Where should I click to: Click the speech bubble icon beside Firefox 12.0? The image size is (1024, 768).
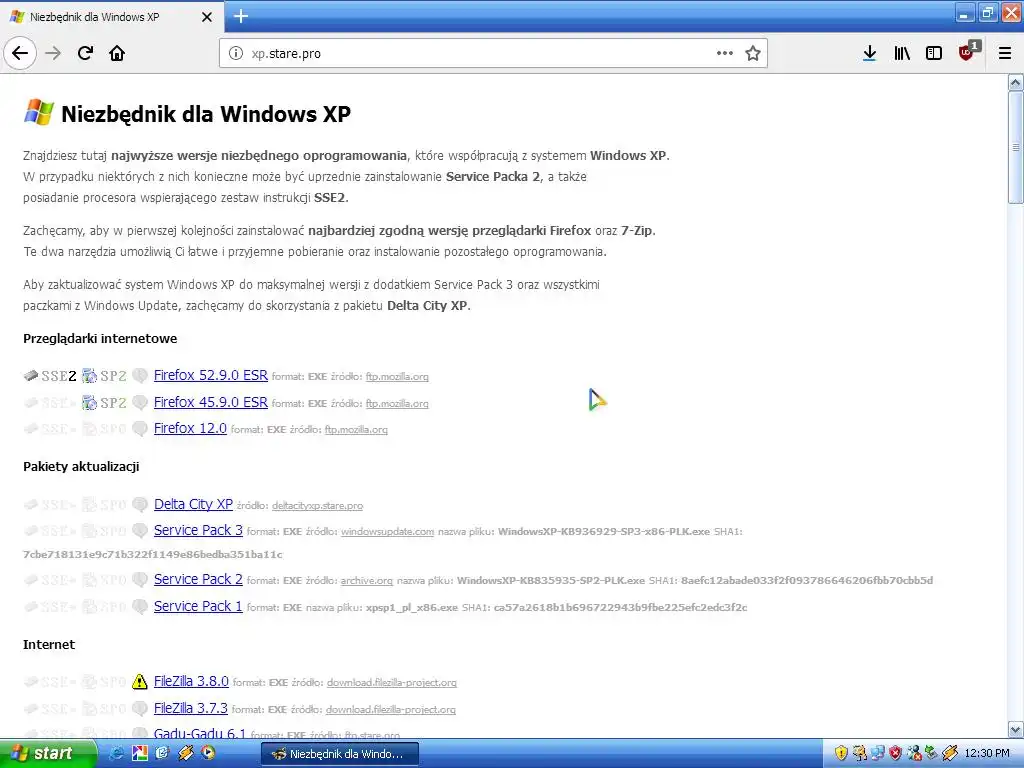point(140,429)
